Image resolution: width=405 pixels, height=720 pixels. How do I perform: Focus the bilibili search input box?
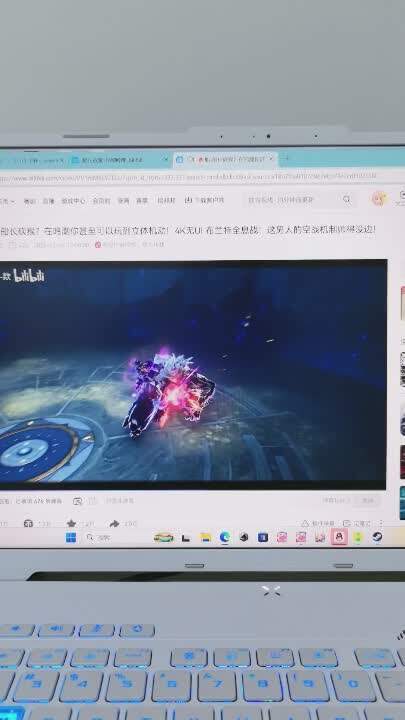pyautogui.click(x=292, y=200)
